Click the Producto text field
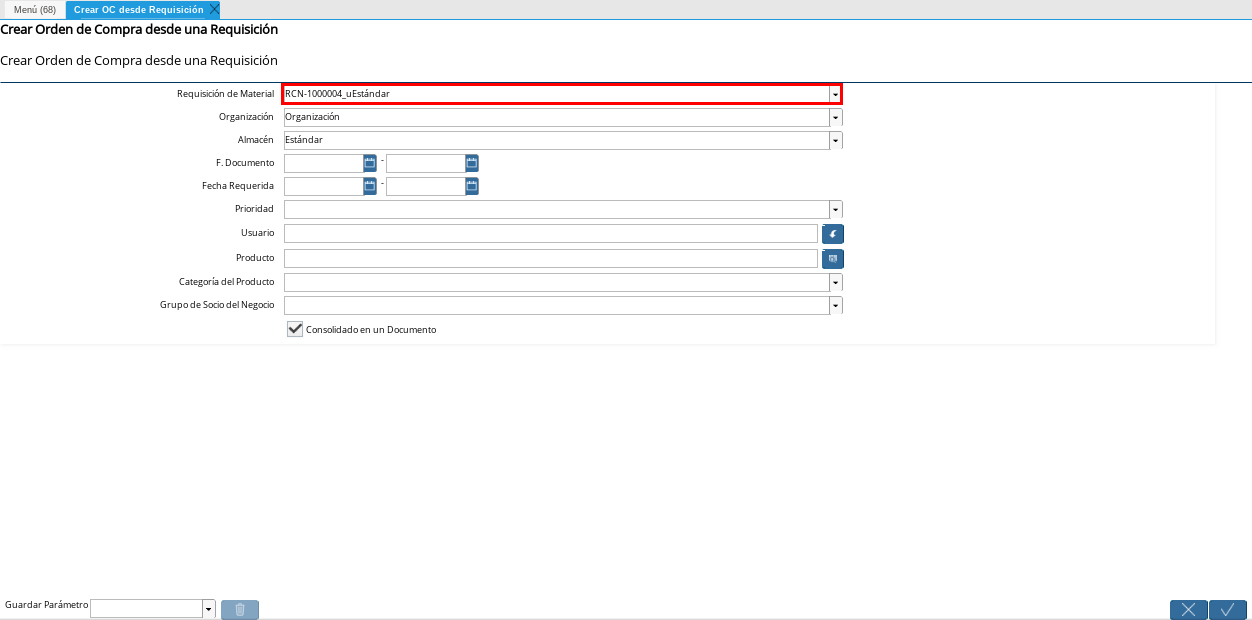 coord(551,259)
